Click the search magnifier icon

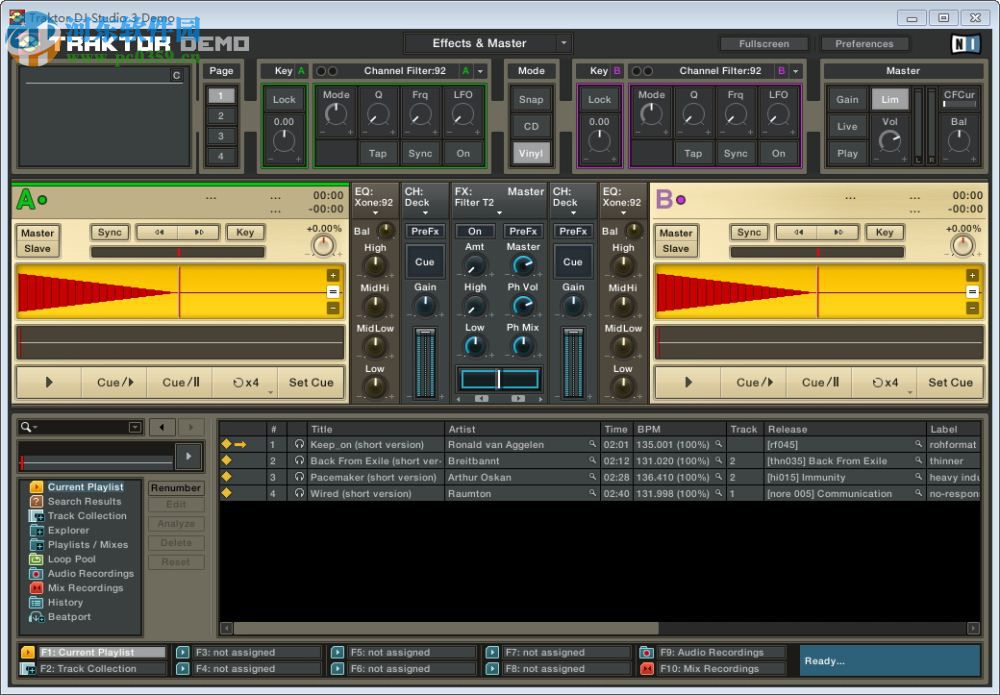click(x=27, y=427)
